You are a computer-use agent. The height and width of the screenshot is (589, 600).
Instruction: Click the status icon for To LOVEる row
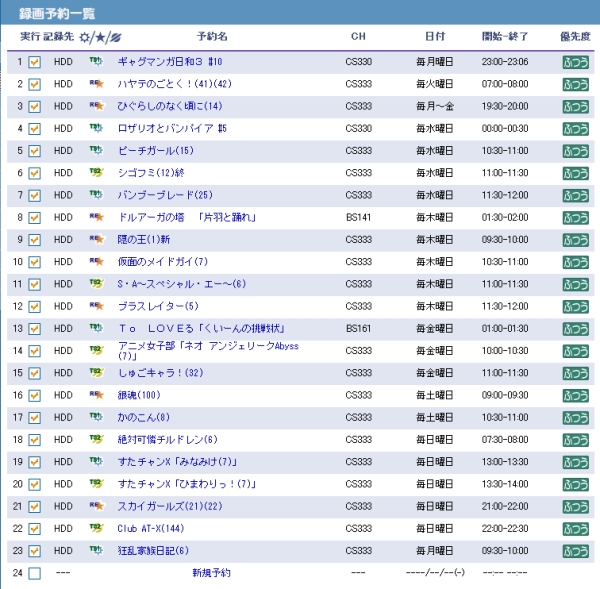(96, 328)
